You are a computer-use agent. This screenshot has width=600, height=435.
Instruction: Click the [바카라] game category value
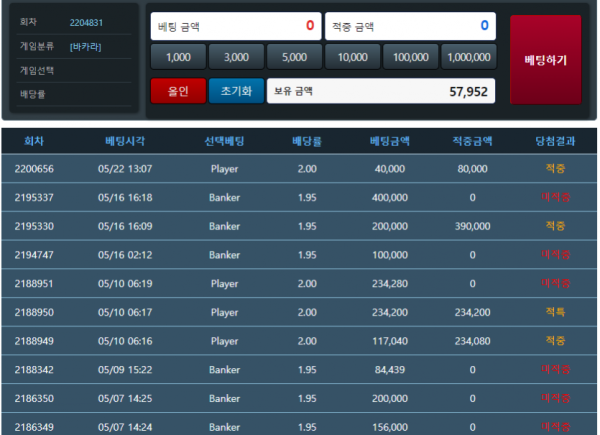pos(86,46)
